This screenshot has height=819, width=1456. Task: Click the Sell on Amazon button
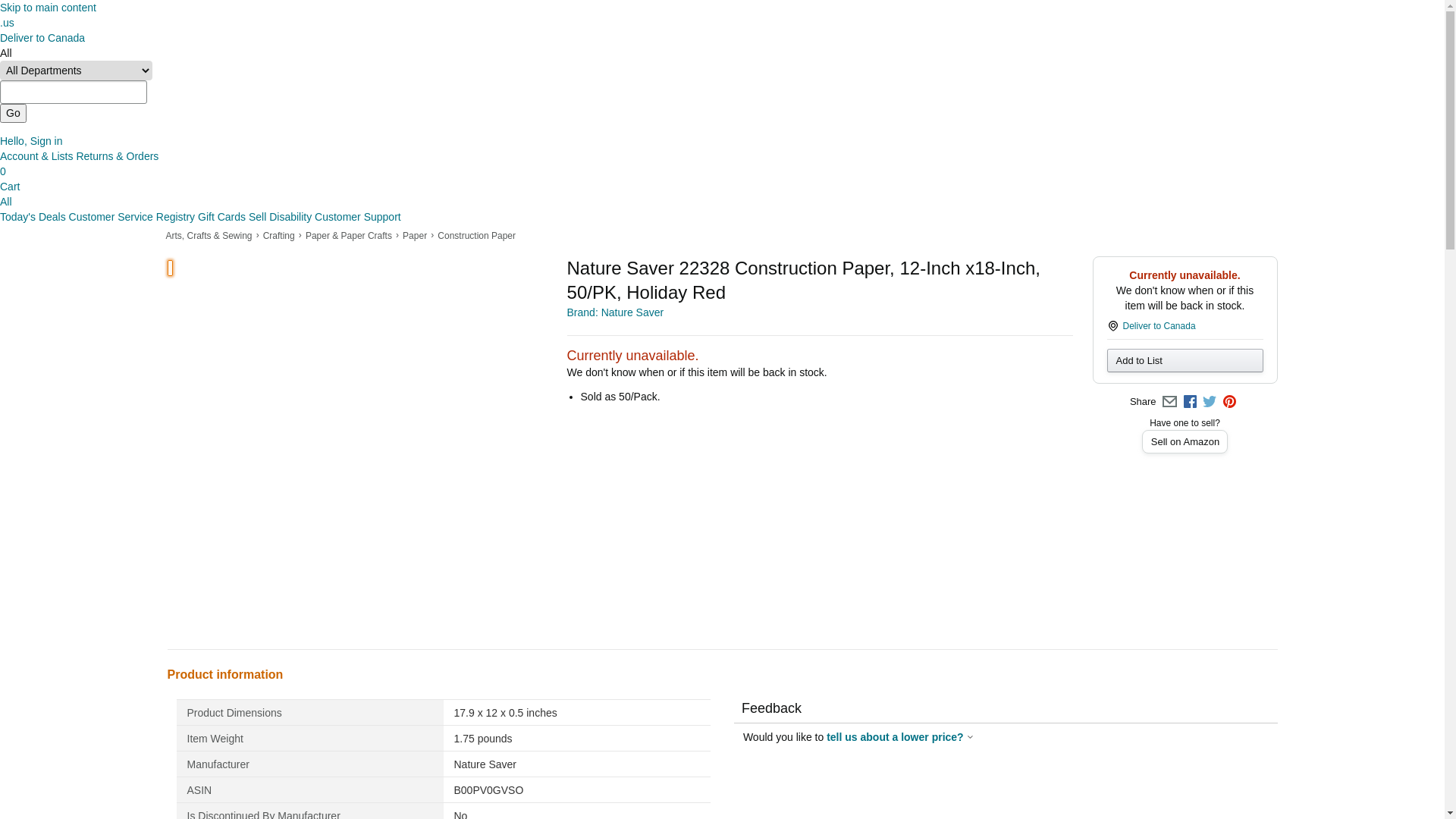point(1185,442)
